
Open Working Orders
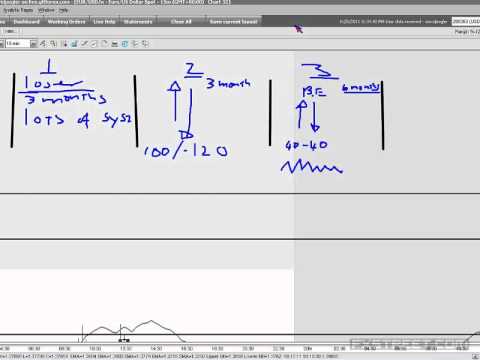point(66,22)
